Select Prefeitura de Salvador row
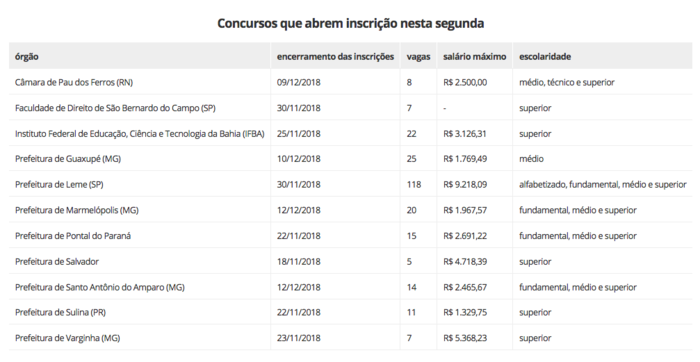Viewport: 700px width, 362px height. point(350,262)
